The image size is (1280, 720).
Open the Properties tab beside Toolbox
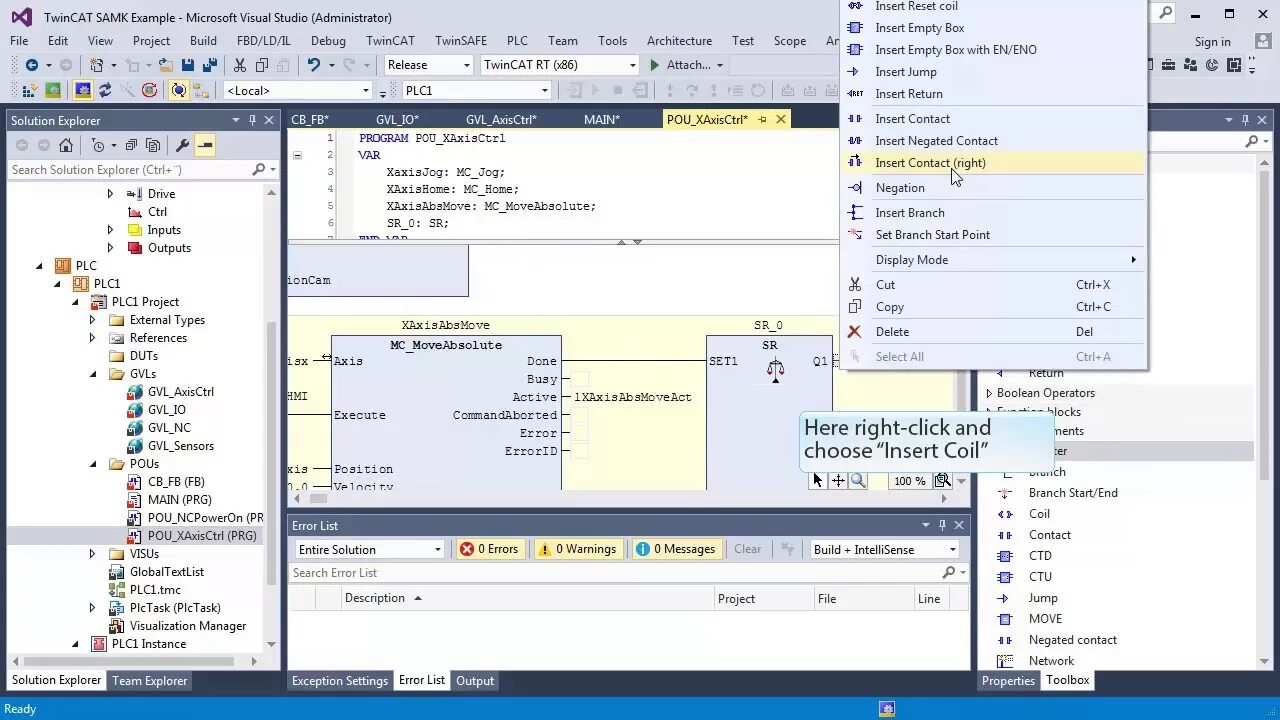point(1008,681)
